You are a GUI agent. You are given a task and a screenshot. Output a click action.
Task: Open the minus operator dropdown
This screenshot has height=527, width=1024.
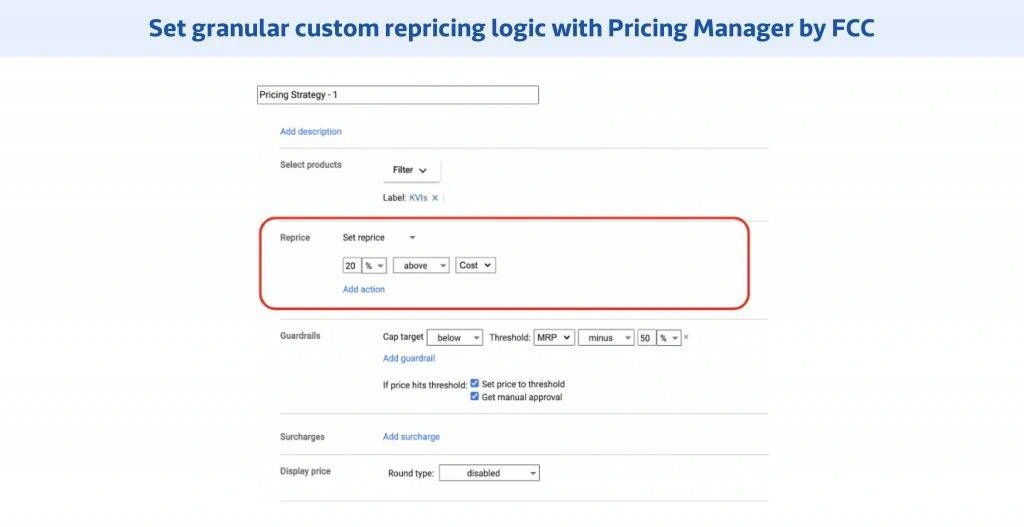(606, 338)
